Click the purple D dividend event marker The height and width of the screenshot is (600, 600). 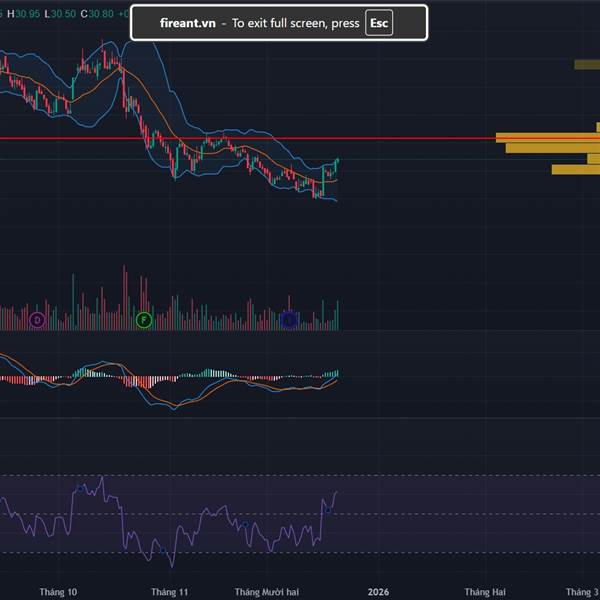[x=37, y=320]
